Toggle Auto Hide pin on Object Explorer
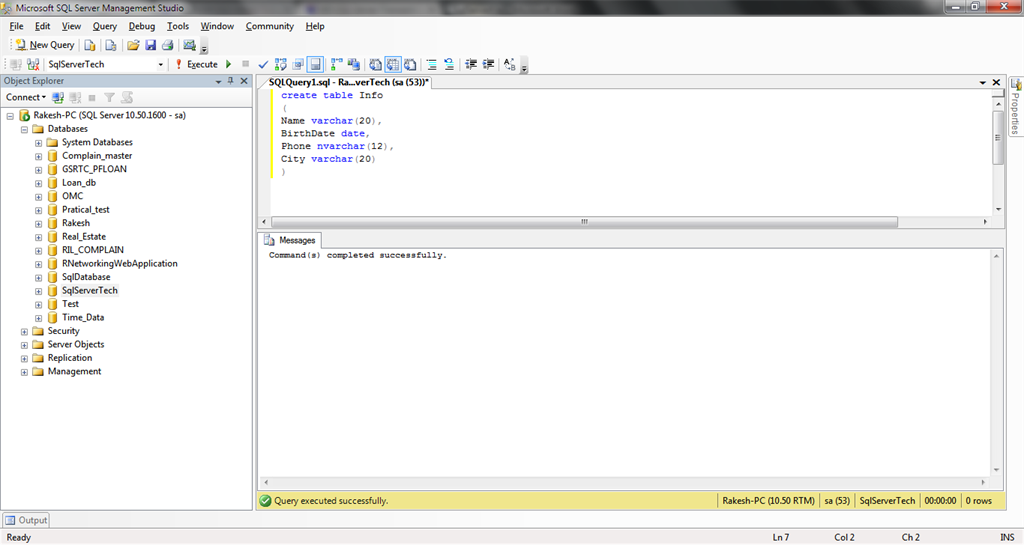This screenshot has height=545, width=1024. pos(229,80)
